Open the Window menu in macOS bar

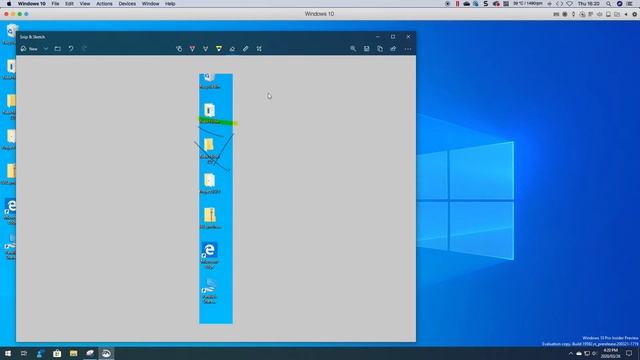[x=151, y=4]
